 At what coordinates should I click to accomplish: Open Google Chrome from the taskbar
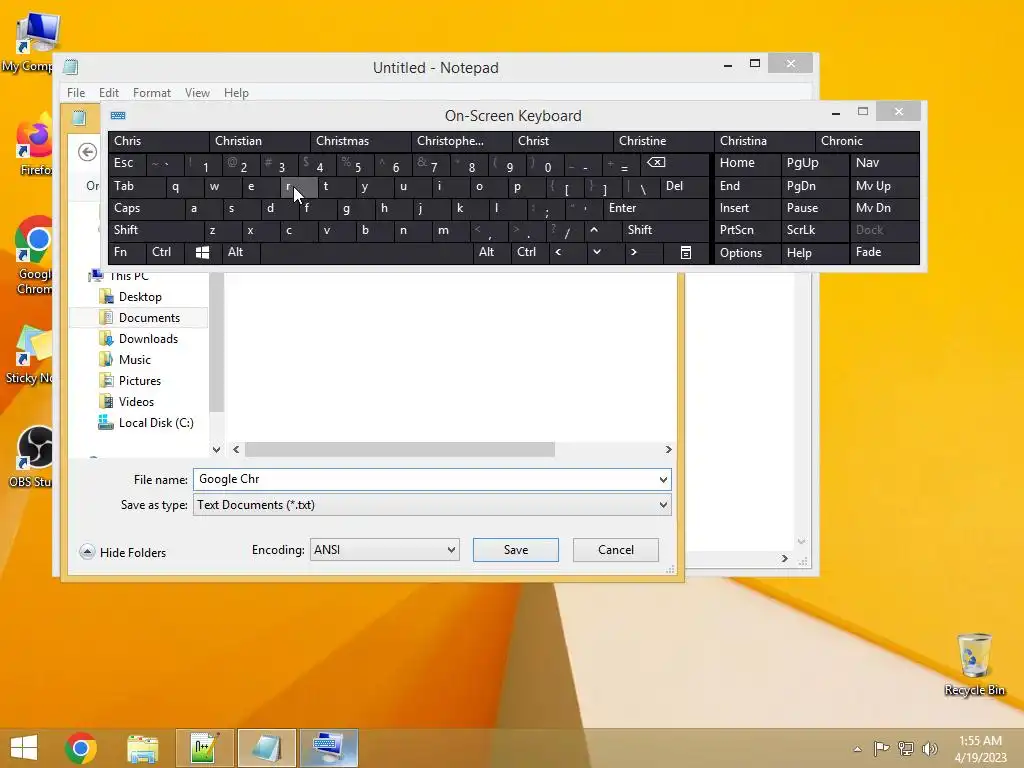click(x=81, y=748)
